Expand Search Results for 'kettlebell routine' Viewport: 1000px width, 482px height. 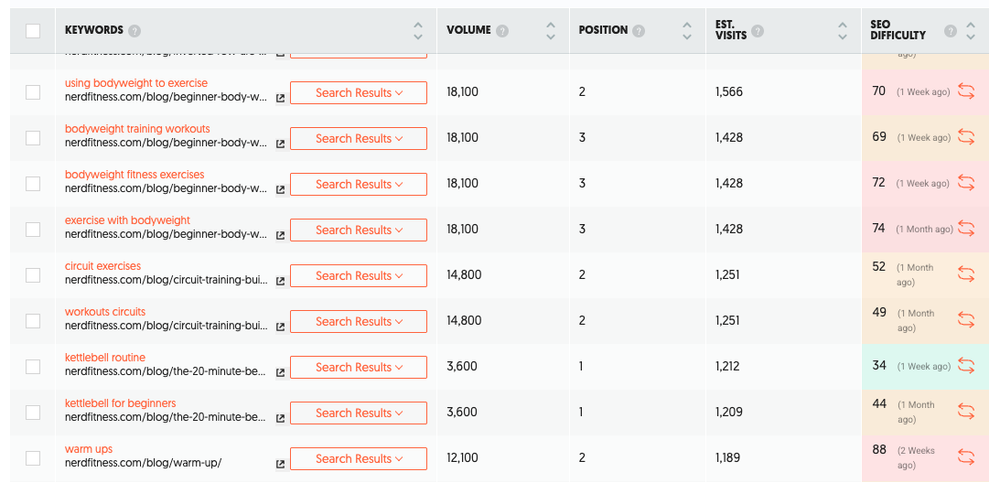coord(358,367)
